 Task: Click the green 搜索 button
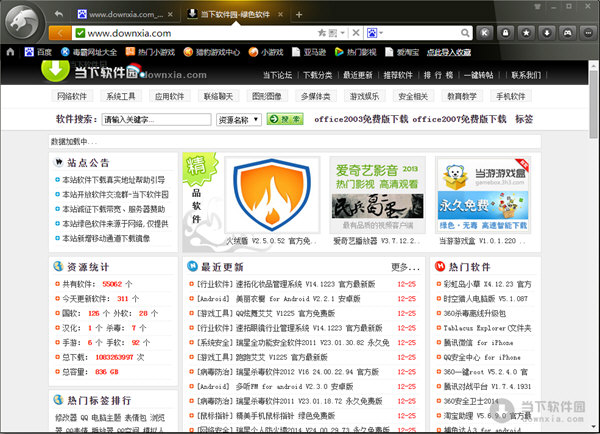pos(285,119)
